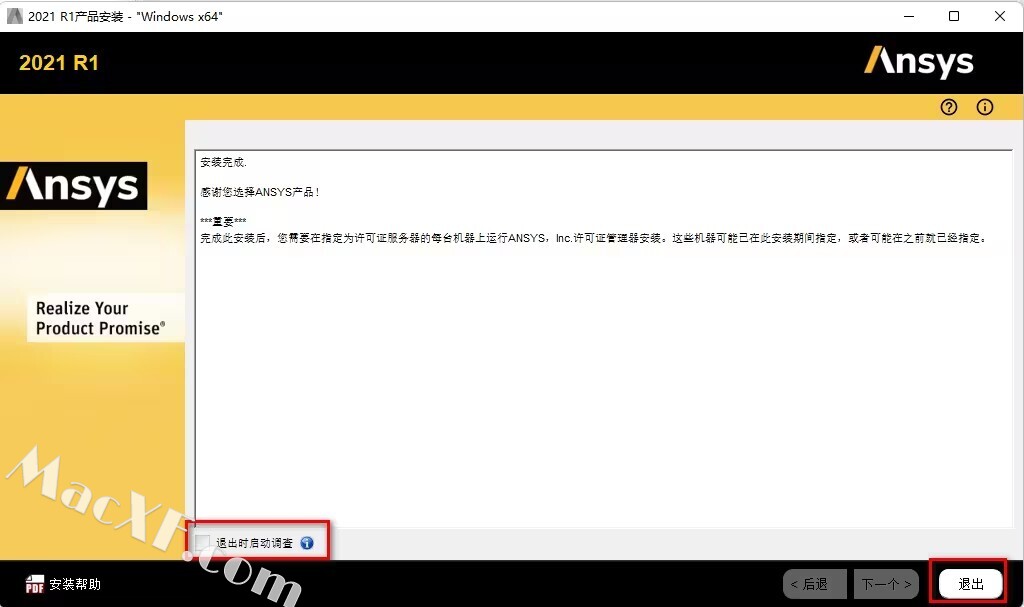Click the paragraph starting with 完成此安装后

click(592, 238)
